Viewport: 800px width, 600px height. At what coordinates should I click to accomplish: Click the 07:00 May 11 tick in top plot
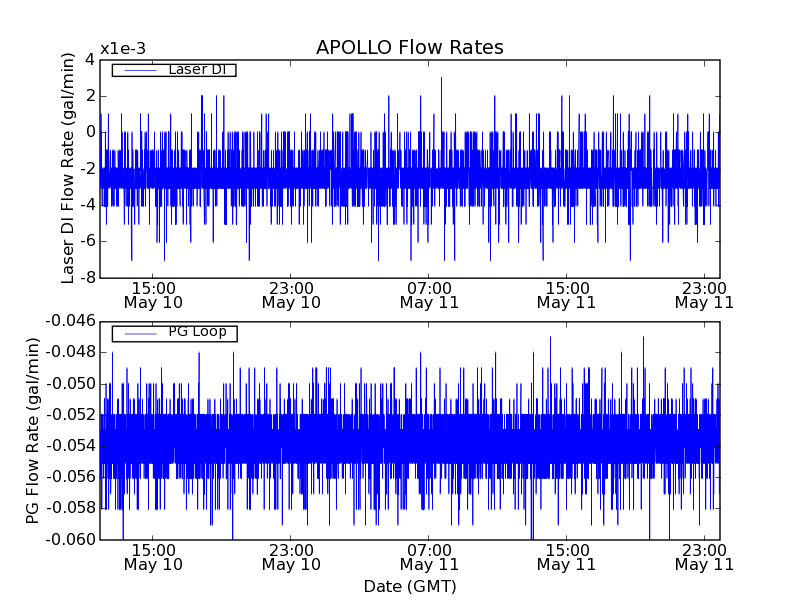click(x=428, y=294)
